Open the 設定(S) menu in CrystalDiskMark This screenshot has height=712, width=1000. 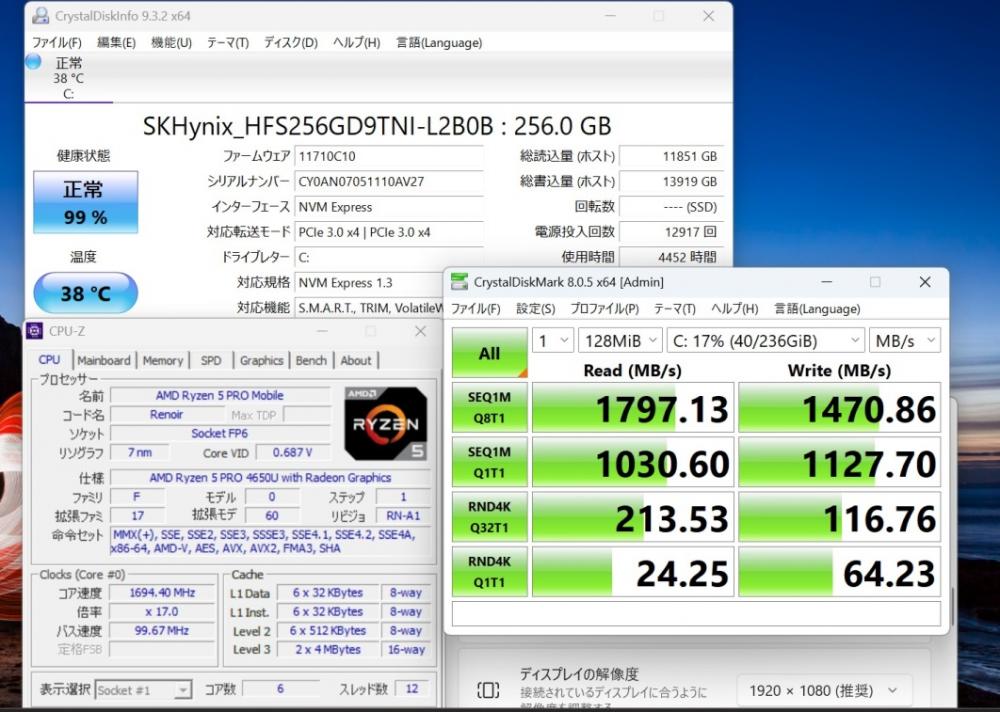[x=535, y=309]
